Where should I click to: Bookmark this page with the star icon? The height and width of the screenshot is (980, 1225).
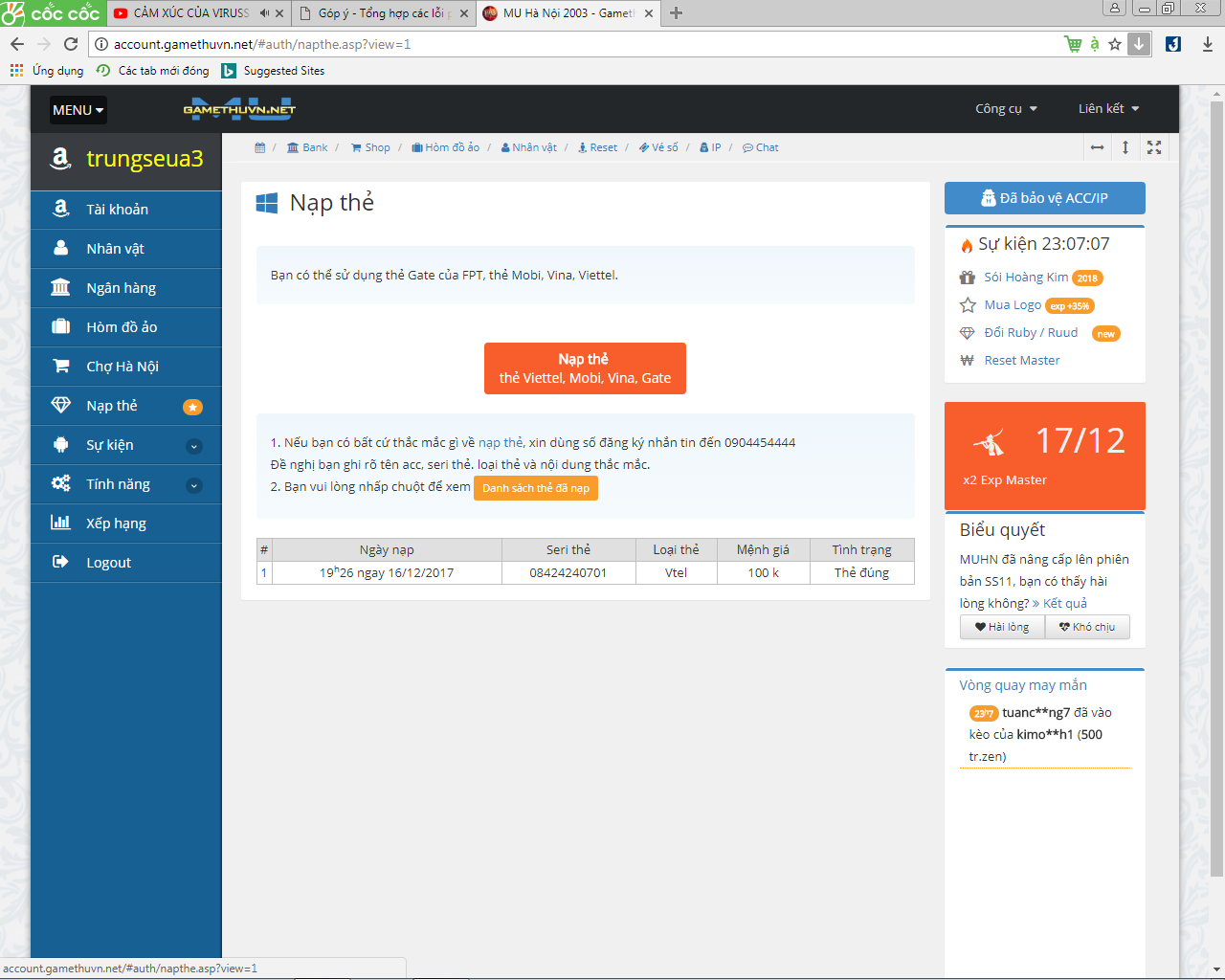click(x=1115, y=44)
